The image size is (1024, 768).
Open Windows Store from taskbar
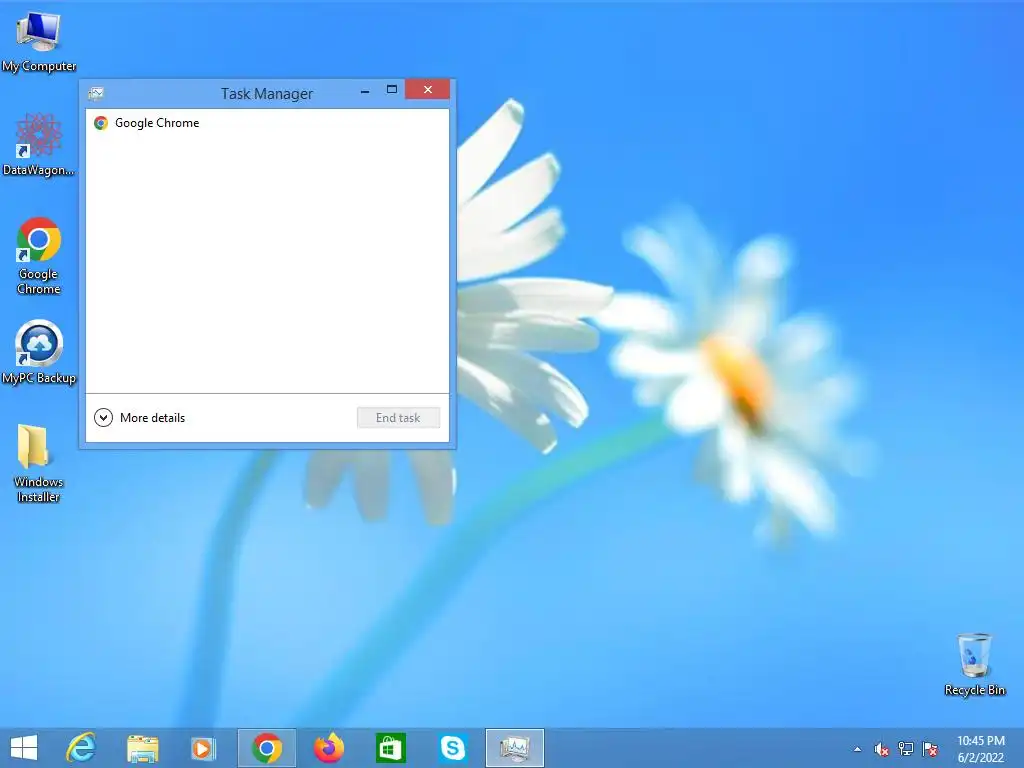[391, 748]
